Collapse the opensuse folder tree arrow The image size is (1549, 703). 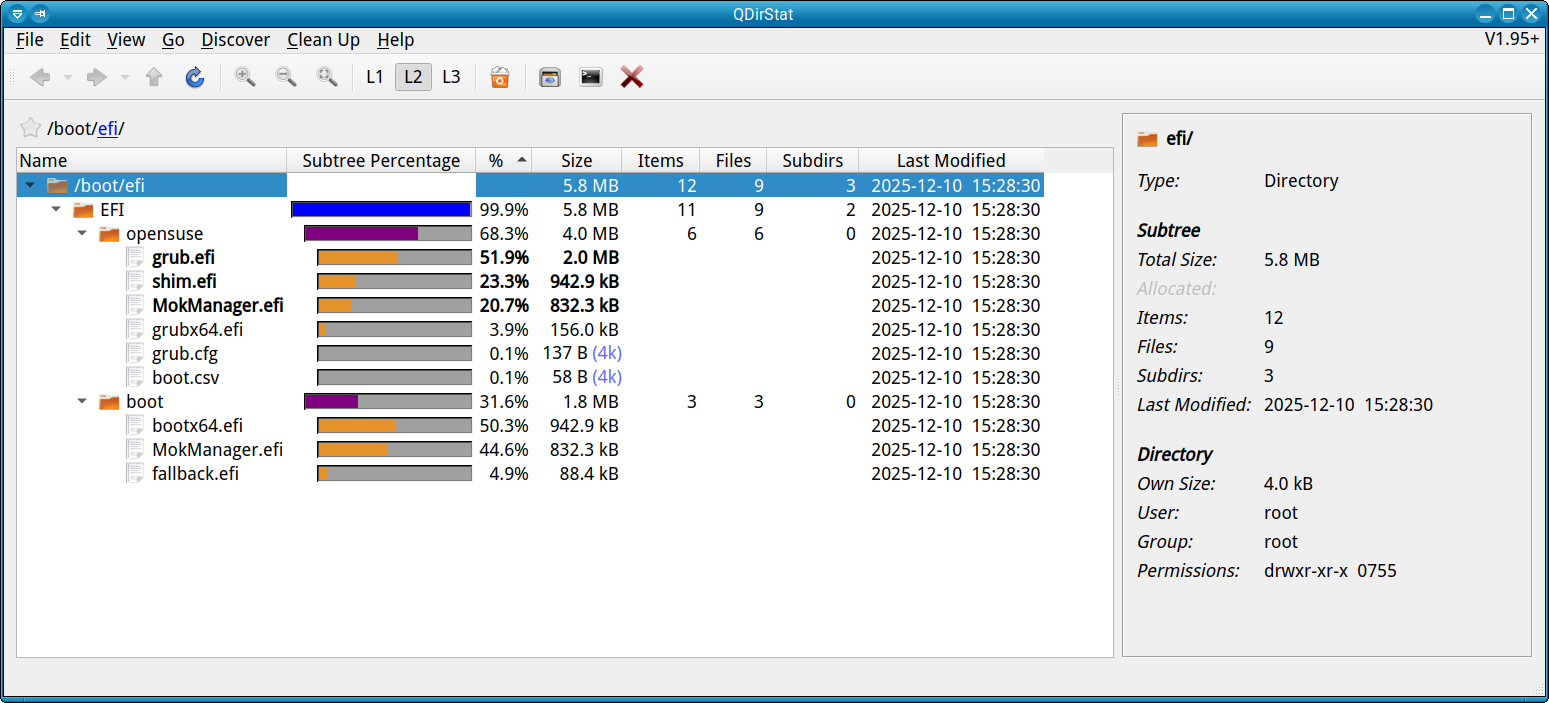[x=83, y=234]
